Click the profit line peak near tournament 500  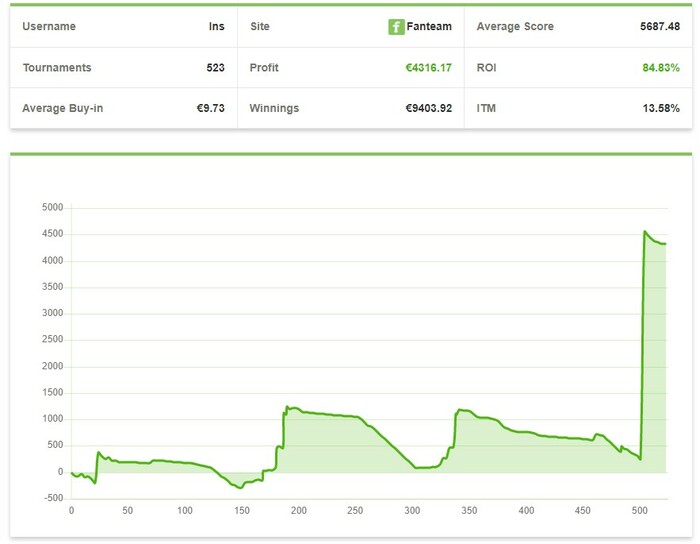(645, 231)
